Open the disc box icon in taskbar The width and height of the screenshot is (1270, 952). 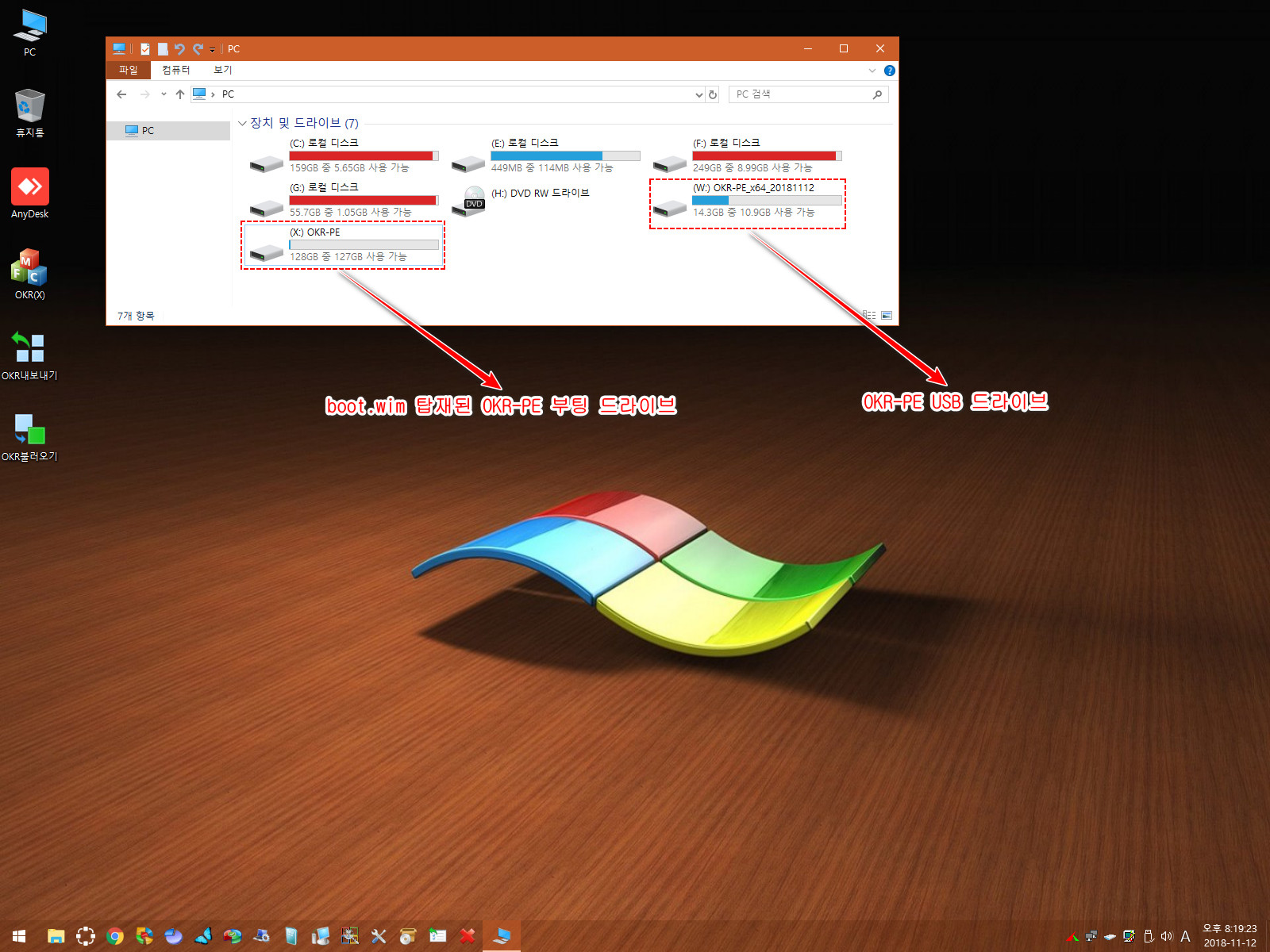click(408, 936)
